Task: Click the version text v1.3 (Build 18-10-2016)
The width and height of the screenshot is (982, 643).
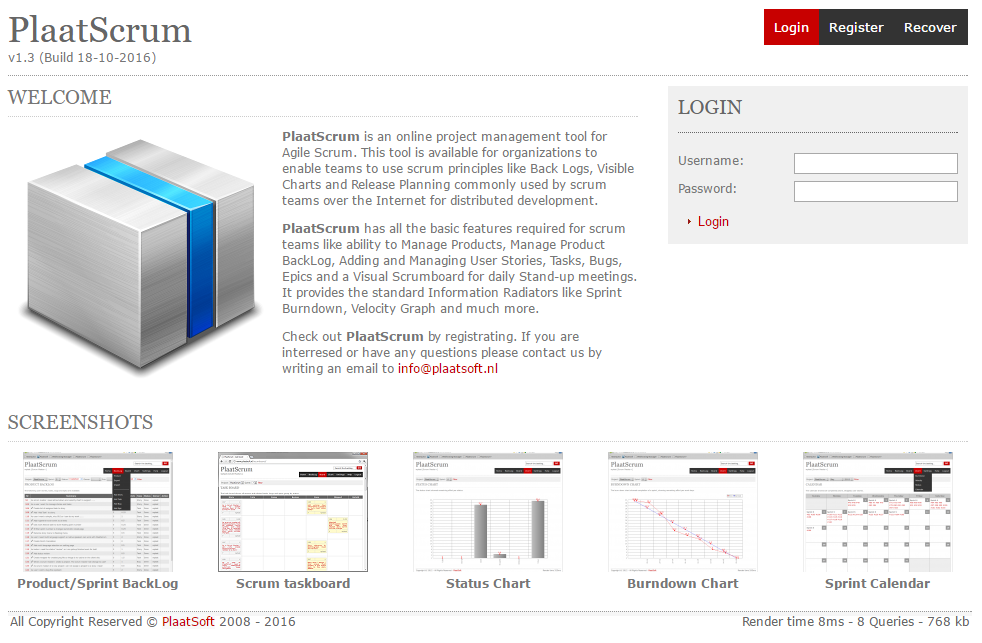Action: pyautogui.click(x=82, y=58)
